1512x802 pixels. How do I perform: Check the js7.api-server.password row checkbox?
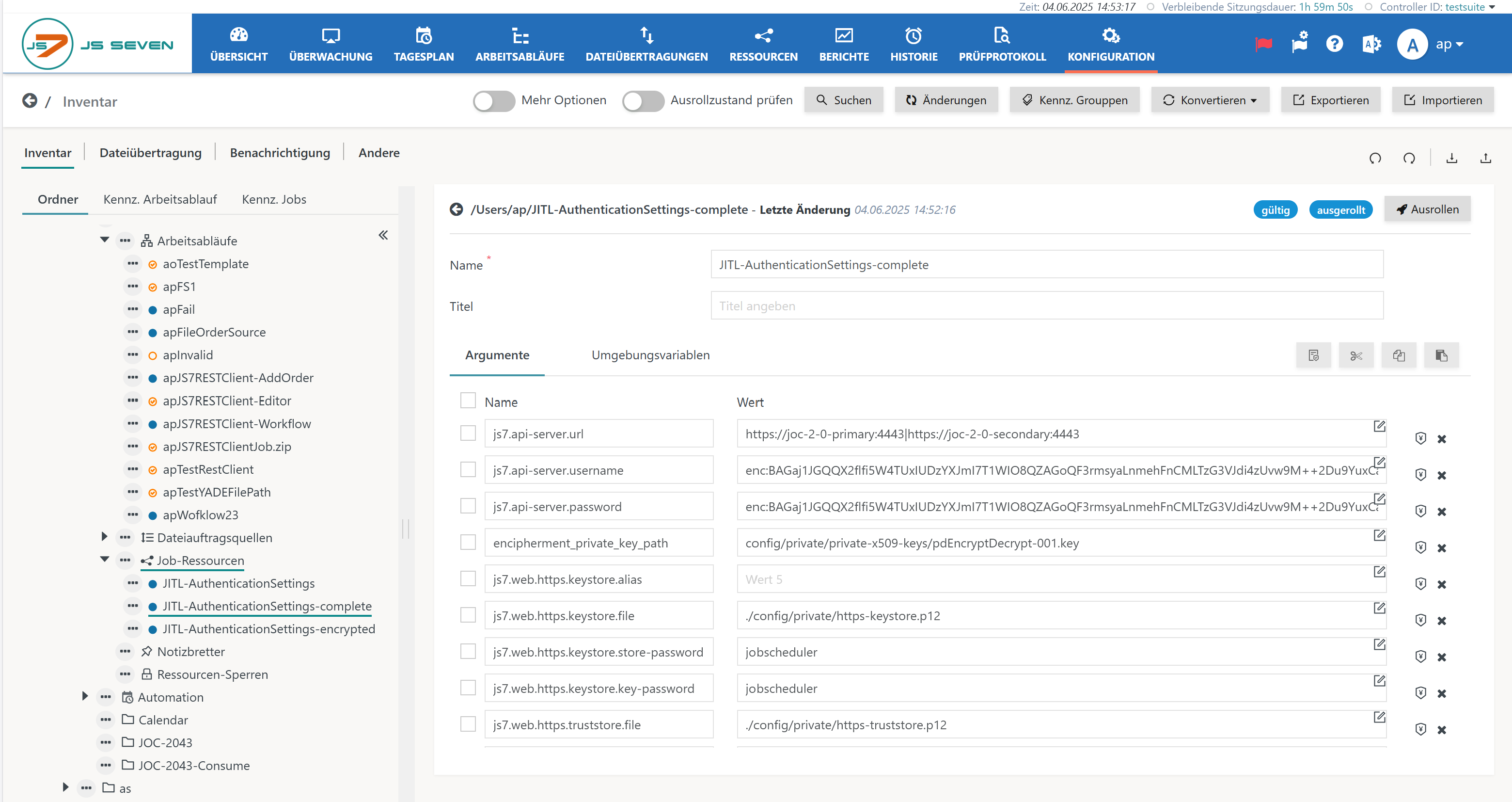click(468, 506)
